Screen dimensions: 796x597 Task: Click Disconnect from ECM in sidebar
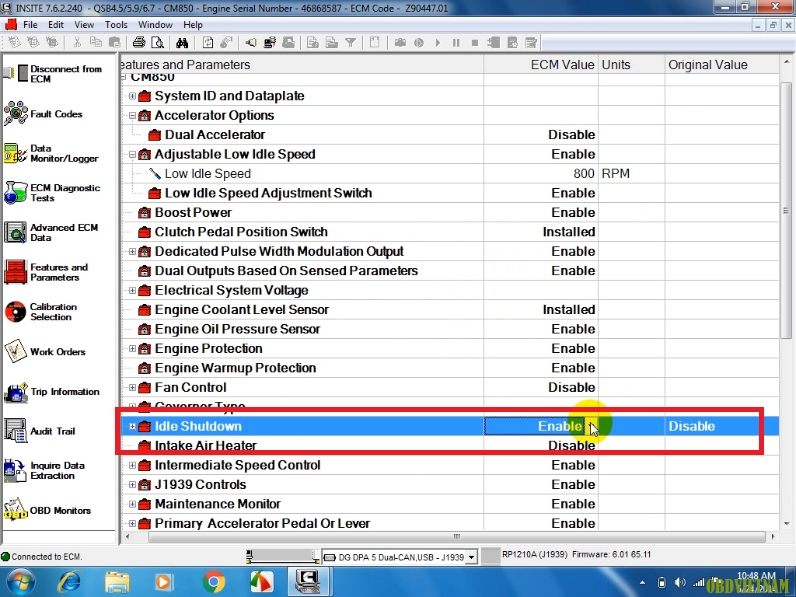click(x=53, y=74)
